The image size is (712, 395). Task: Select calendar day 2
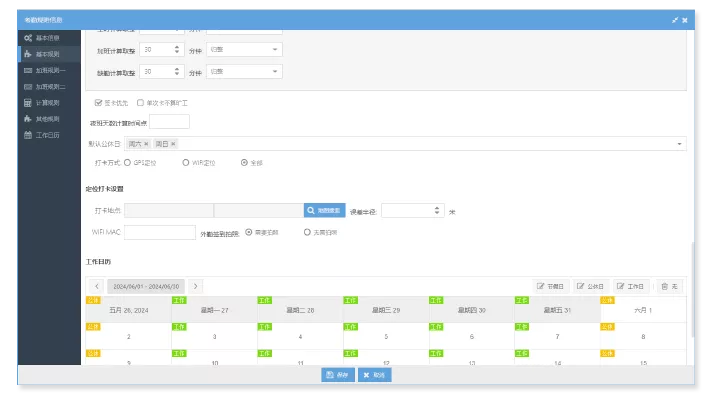[129, 336]
